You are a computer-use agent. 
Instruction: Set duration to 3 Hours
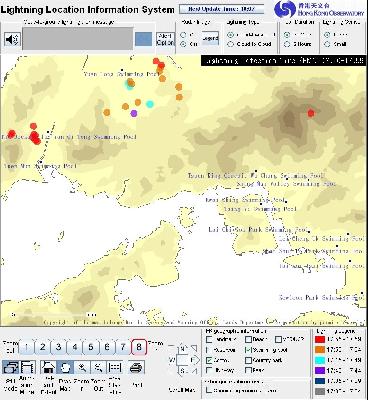point(287,44)
